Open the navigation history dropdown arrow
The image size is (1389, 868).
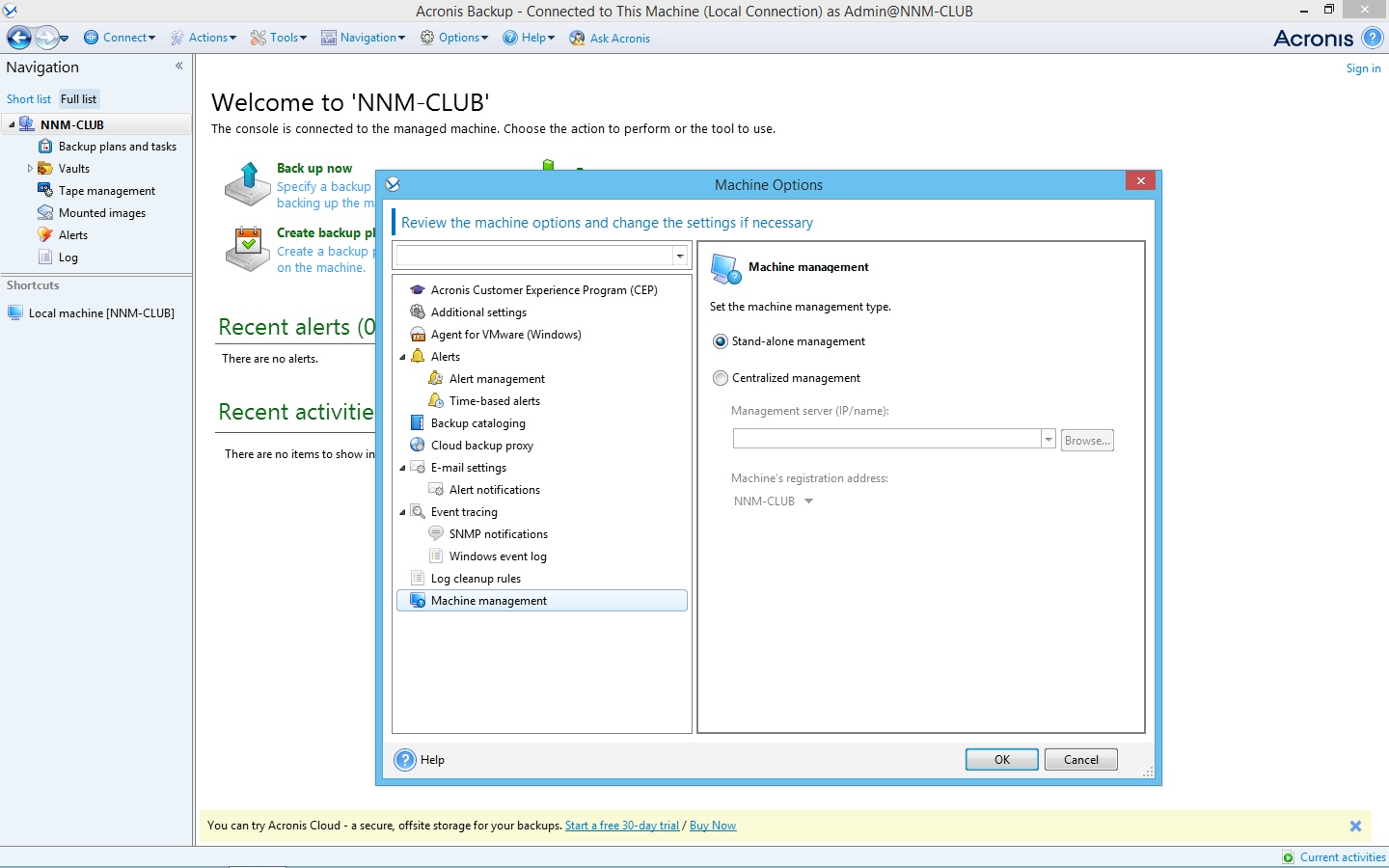[64, 39]
